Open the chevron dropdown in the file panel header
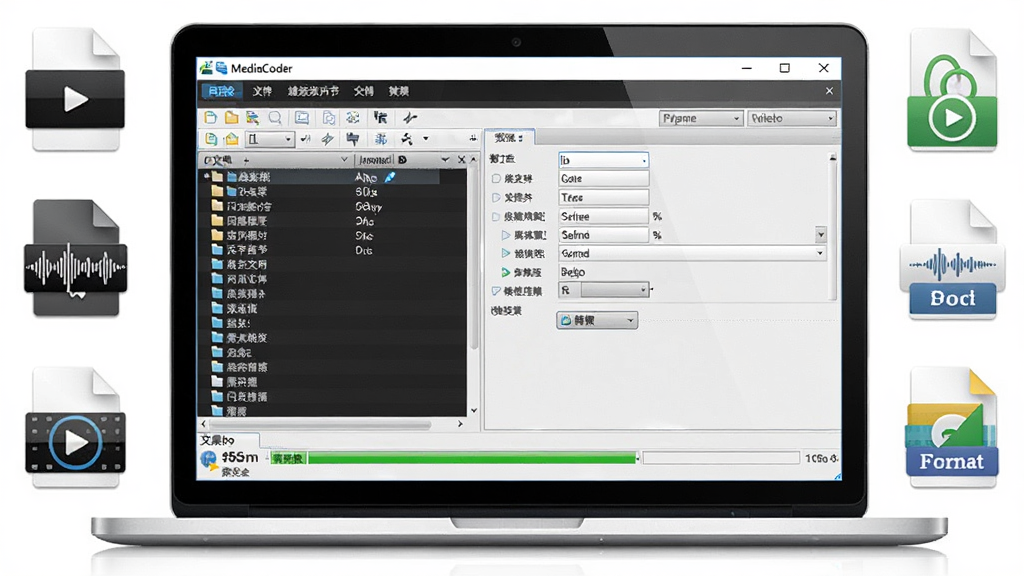Screen dimensions: 1024x576 pos(344,160)
